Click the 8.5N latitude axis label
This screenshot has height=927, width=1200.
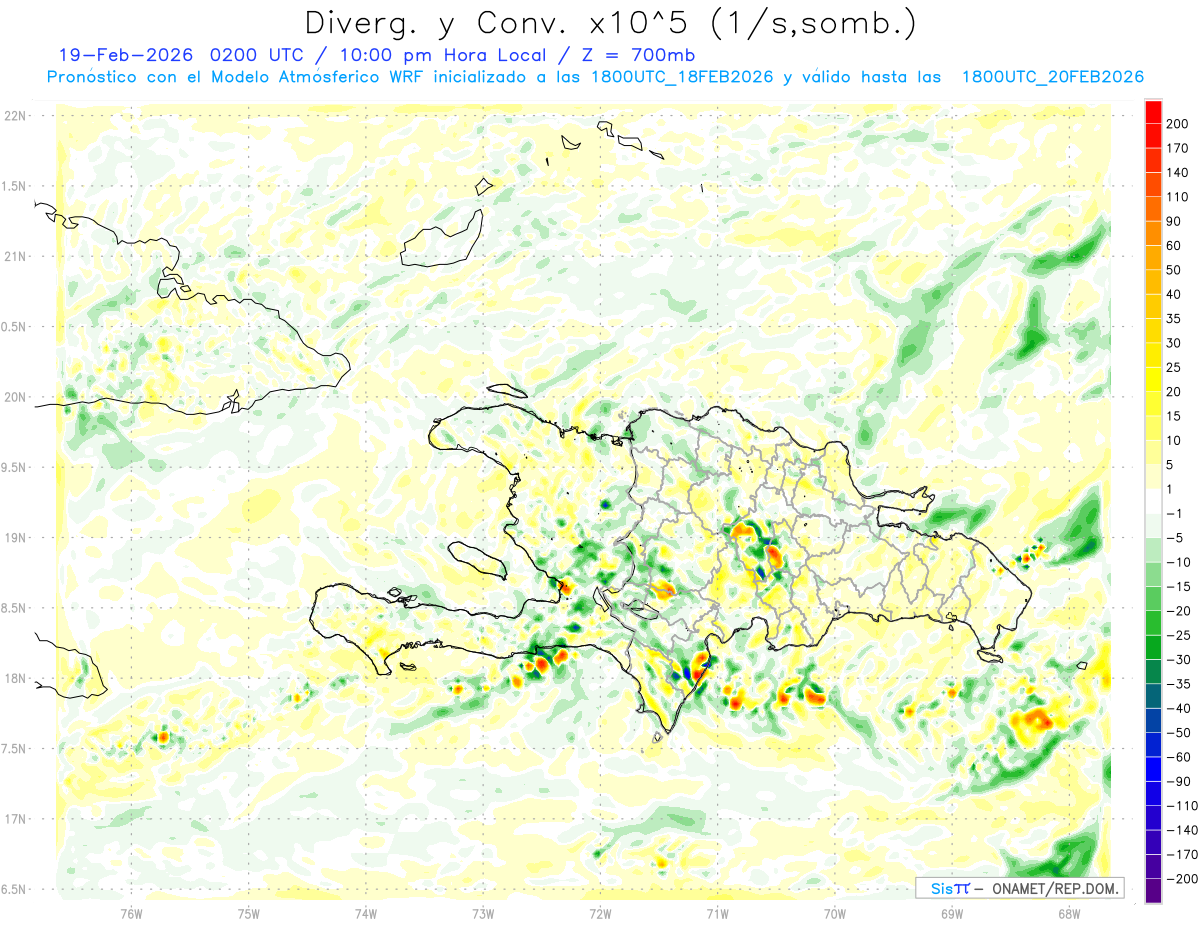(14, 608)
